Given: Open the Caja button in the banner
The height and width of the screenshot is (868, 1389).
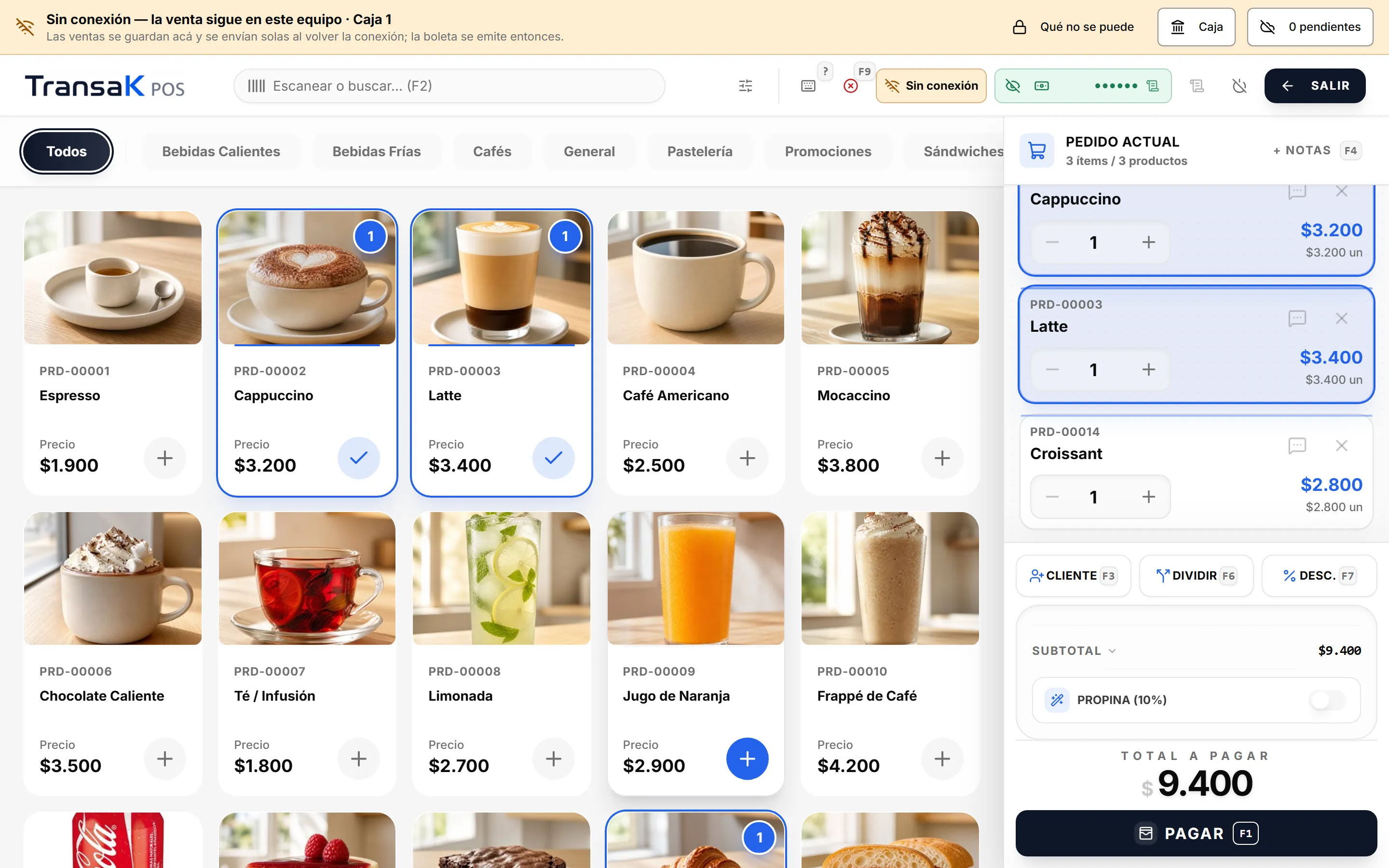Looking at the screenshot, I should pos(1196,27).
